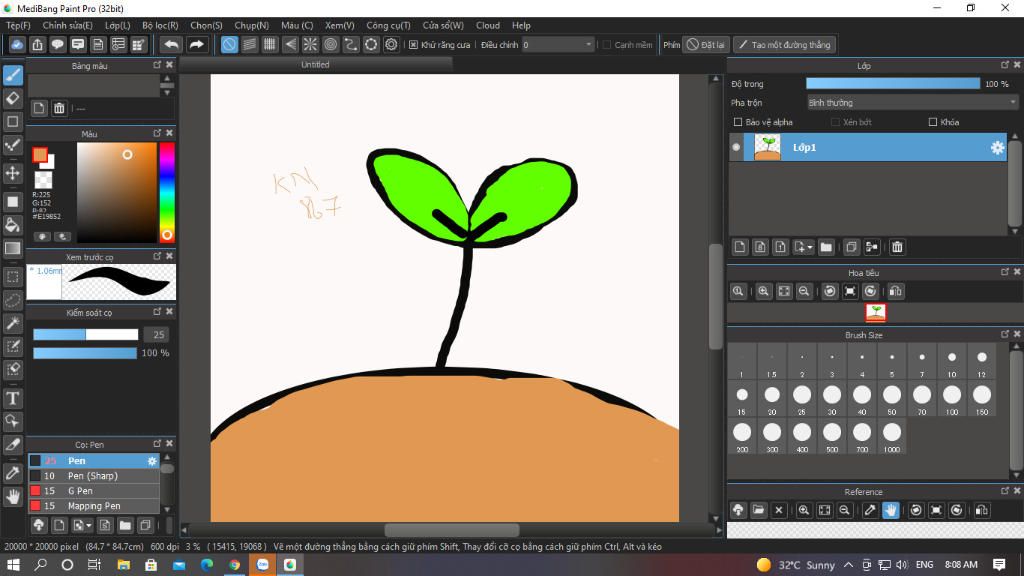
Task: Choose the Mapping Pen brush
Action: pyautogui.click(x=94, y=506)
